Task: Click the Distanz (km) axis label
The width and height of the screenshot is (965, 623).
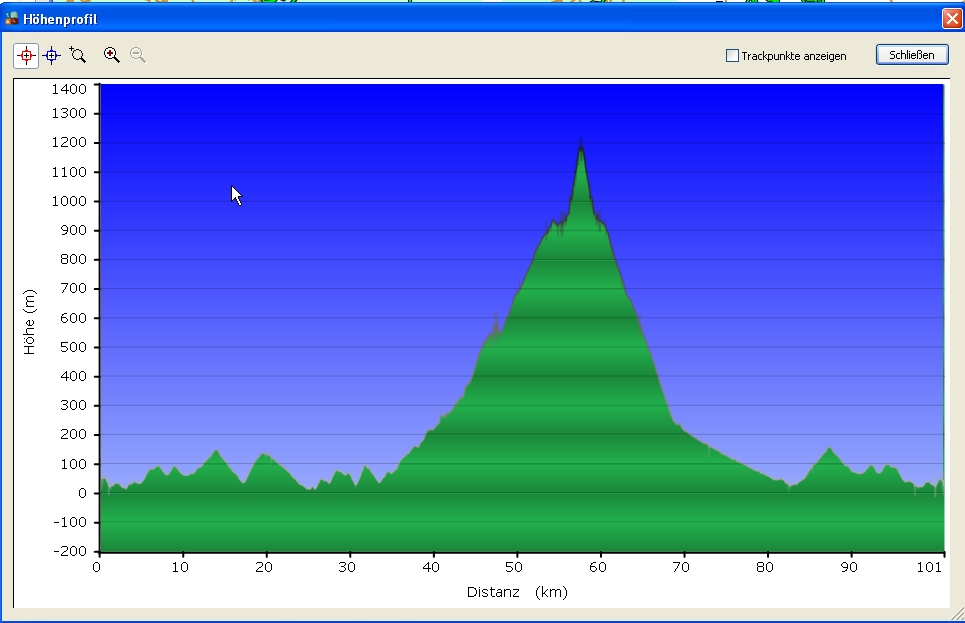Action: point(517,592)
